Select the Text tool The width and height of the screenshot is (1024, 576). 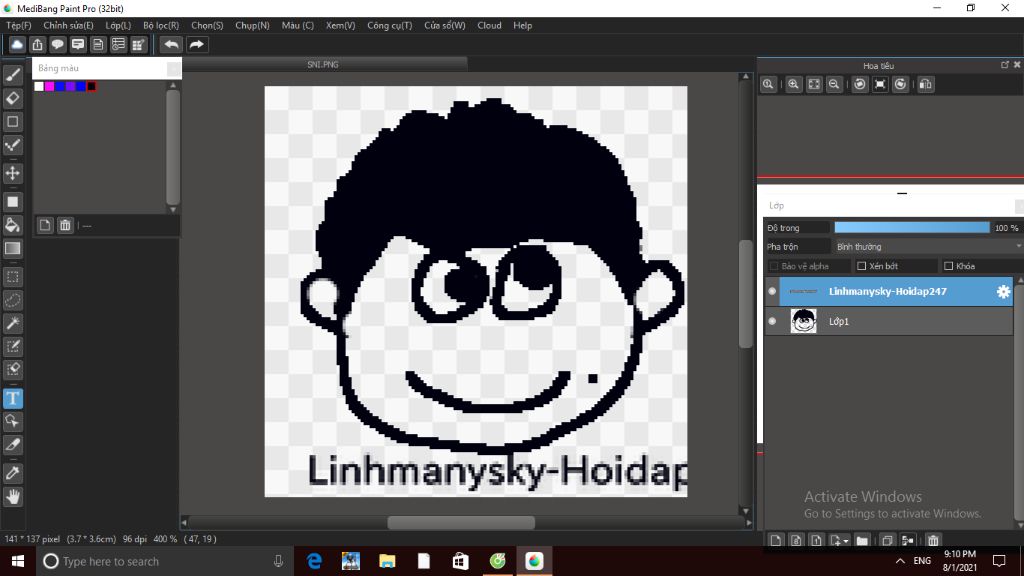tap(12, 398)
